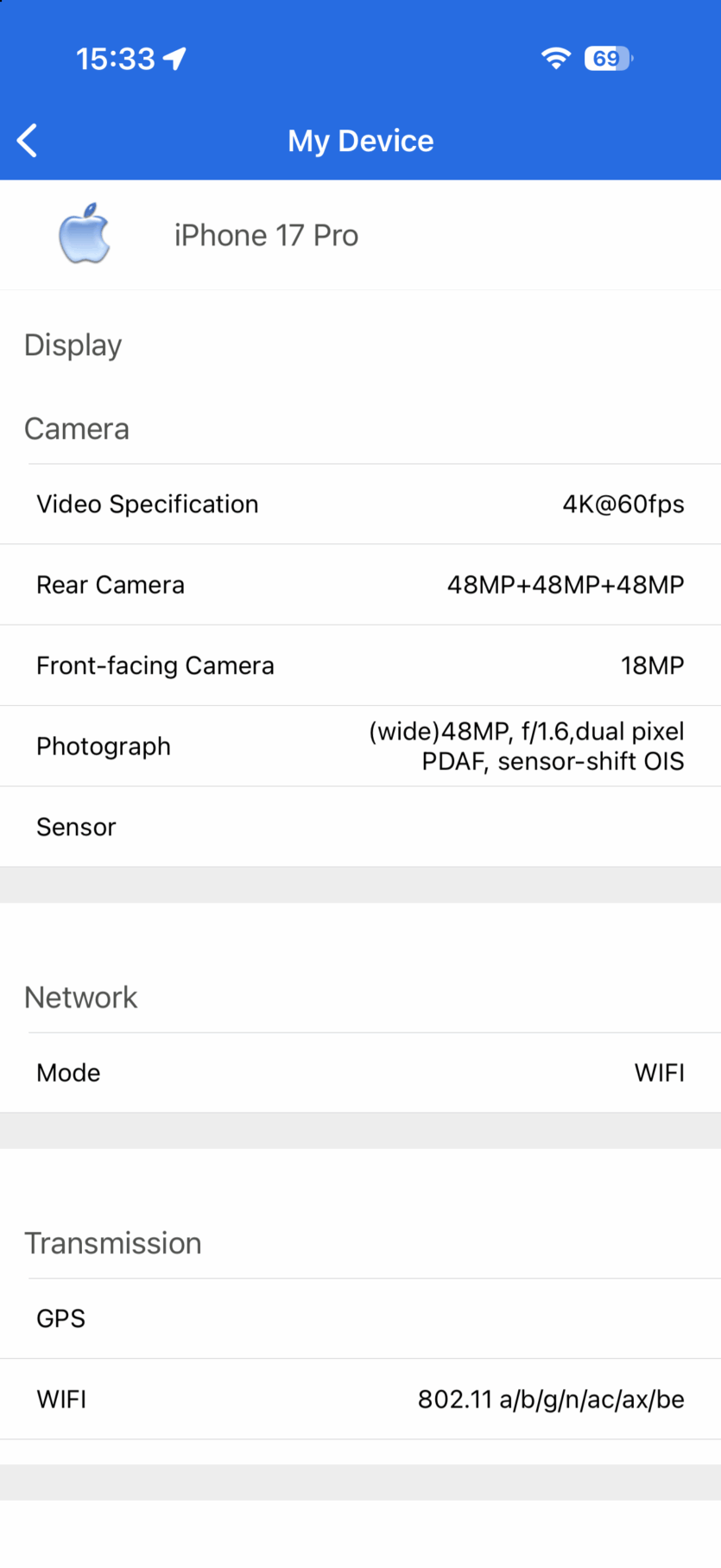Select the Rear Camera row

point(360,585)
